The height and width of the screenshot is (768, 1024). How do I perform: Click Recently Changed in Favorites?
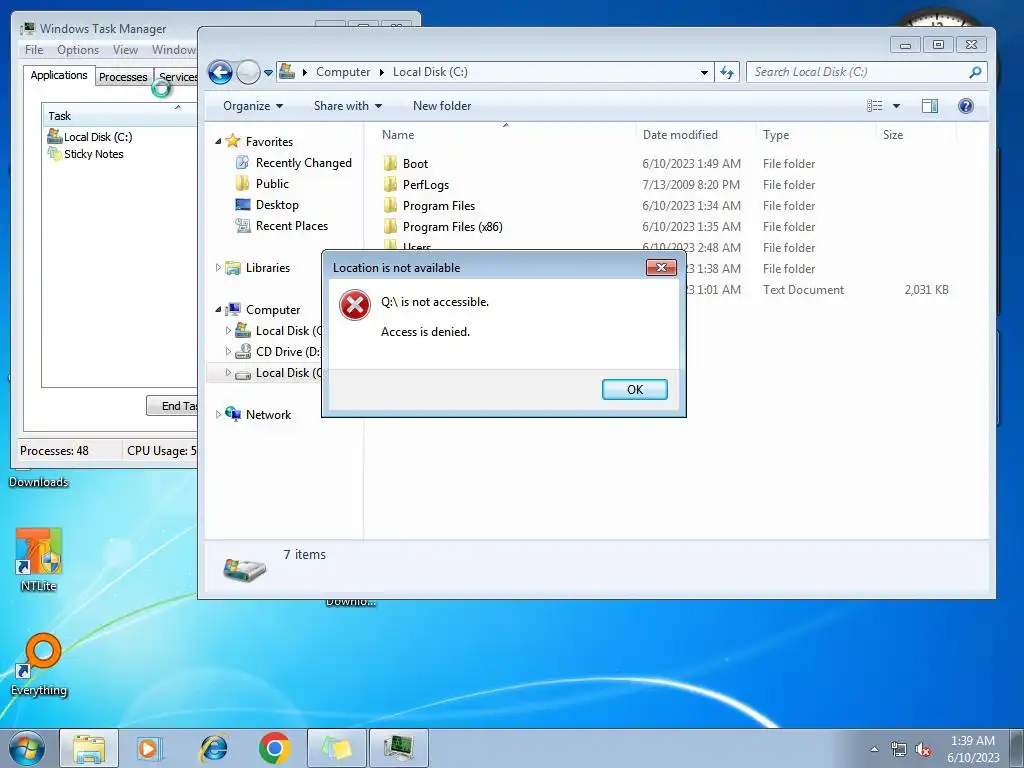(x=303, y=163)
